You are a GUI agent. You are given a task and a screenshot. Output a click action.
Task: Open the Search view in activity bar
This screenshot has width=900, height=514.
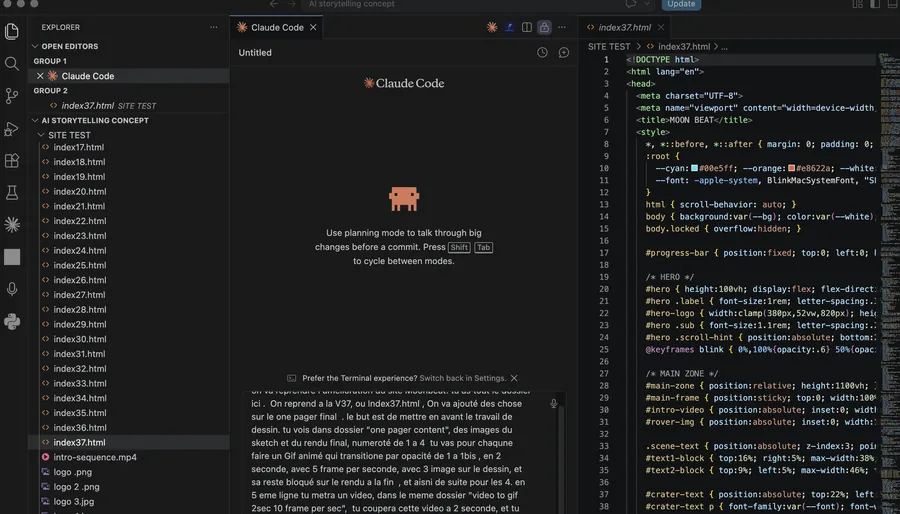click(x=11, y=64)
